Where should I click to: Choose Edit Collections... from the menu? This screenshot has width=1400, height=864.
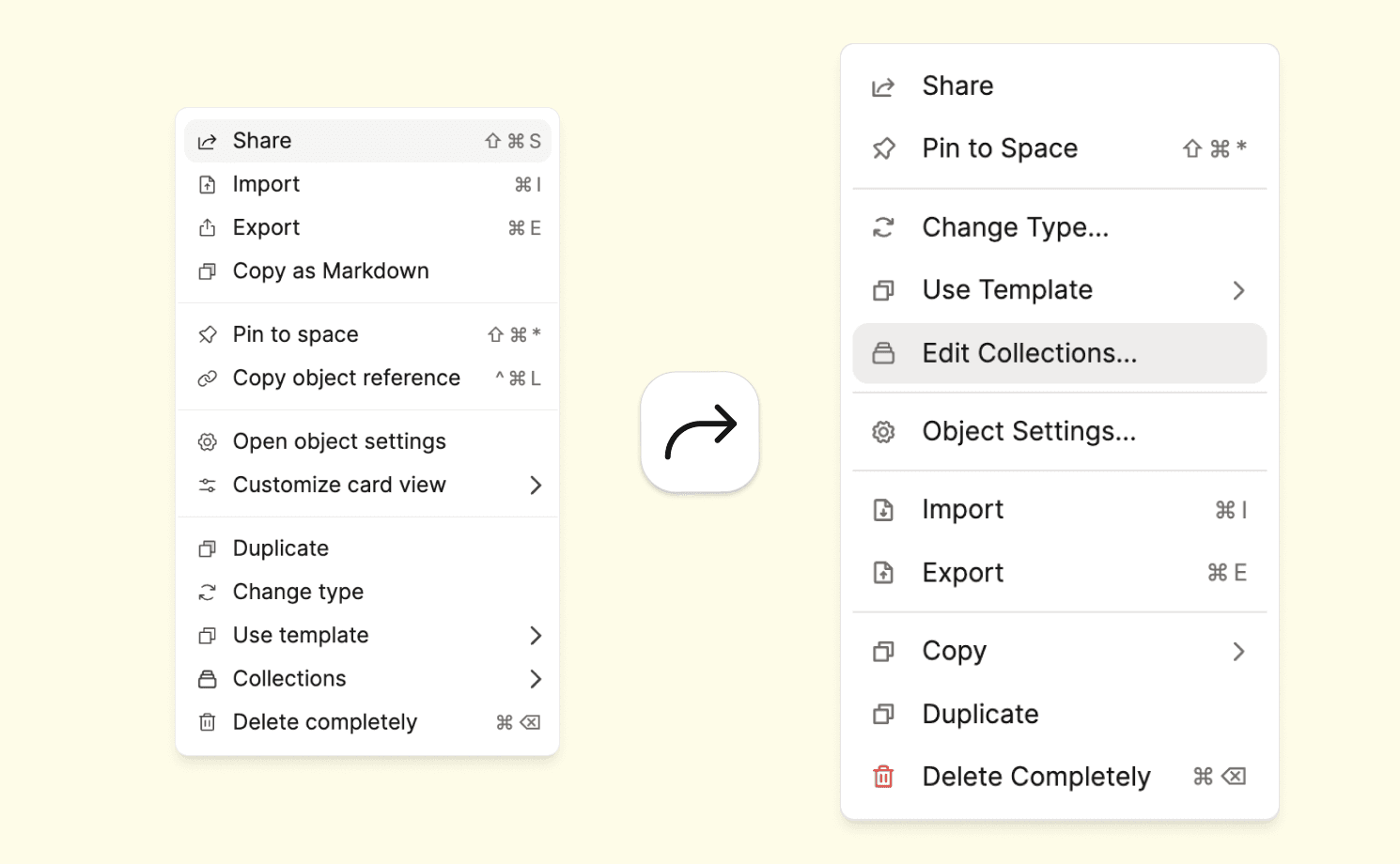[x=1029, y=353]
